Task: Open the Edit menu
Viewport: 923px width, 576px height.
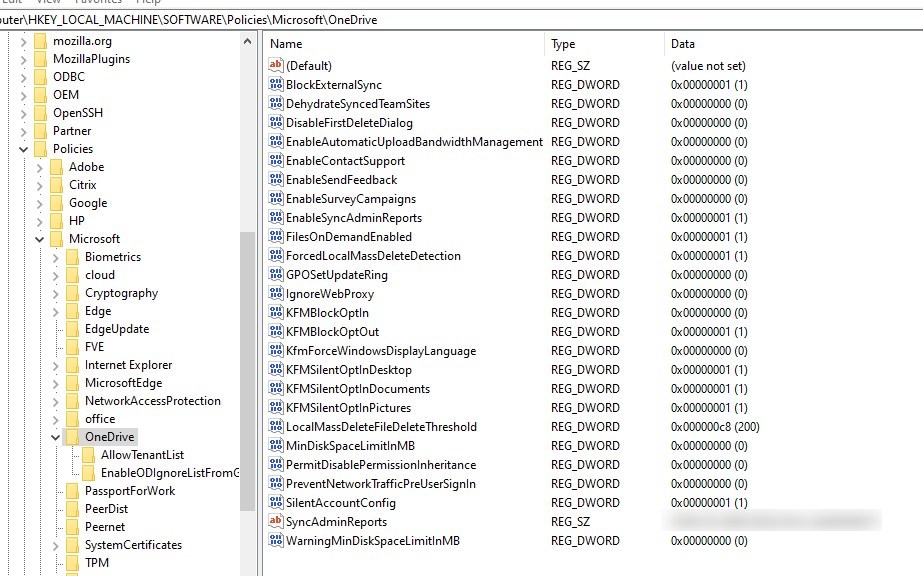Action: [x=12, y=2]
